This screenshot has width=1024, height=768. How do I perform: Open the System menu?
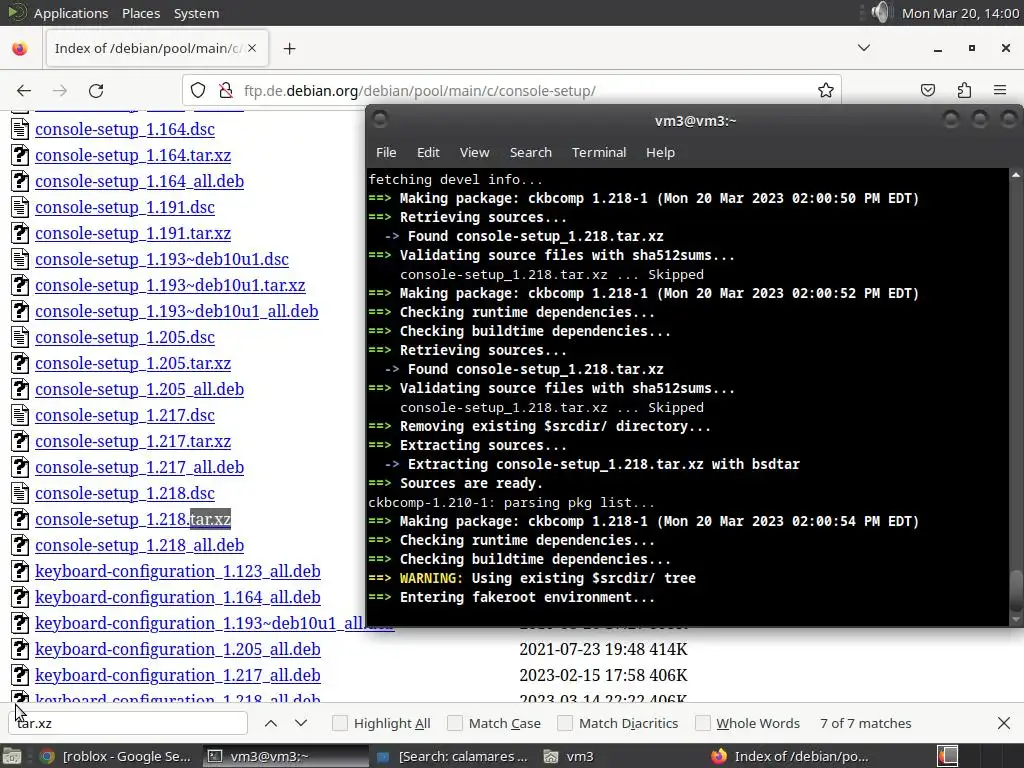(x=196, y=13)
